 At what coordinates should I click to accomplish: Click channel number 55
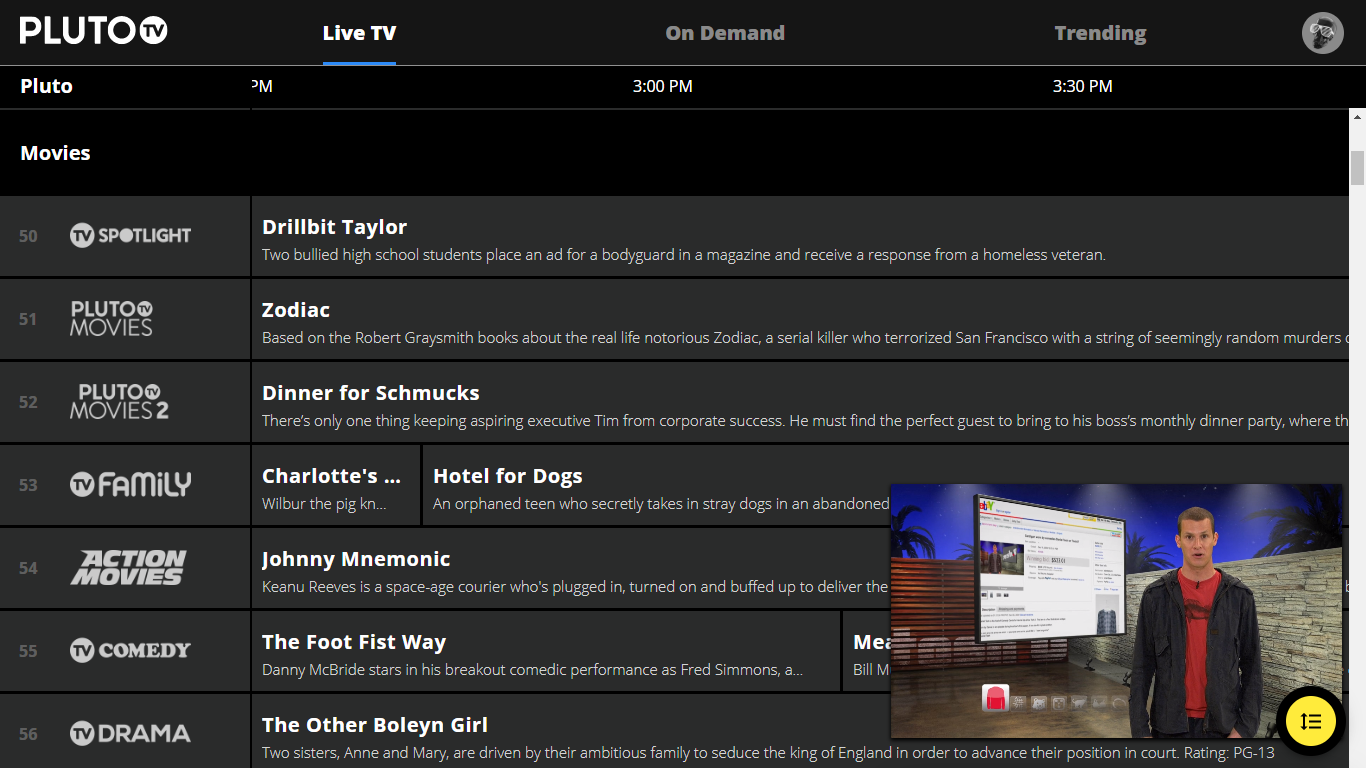tap(28, 651)
